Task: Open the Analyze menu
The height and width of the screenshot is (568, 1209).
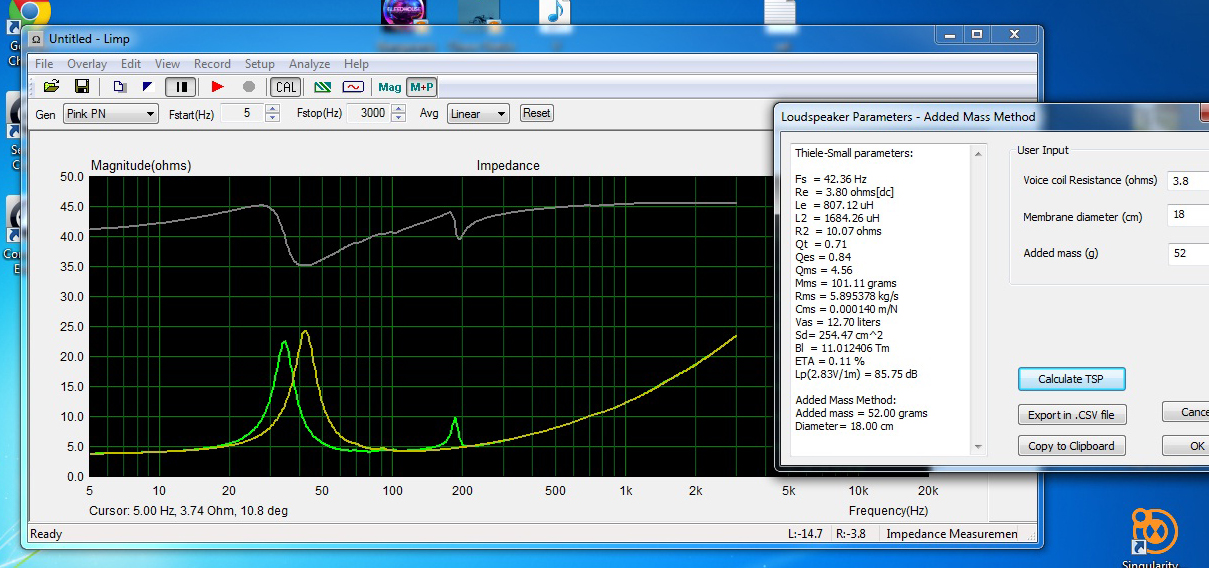Action: pyautogui.click(x=309, y=64)
